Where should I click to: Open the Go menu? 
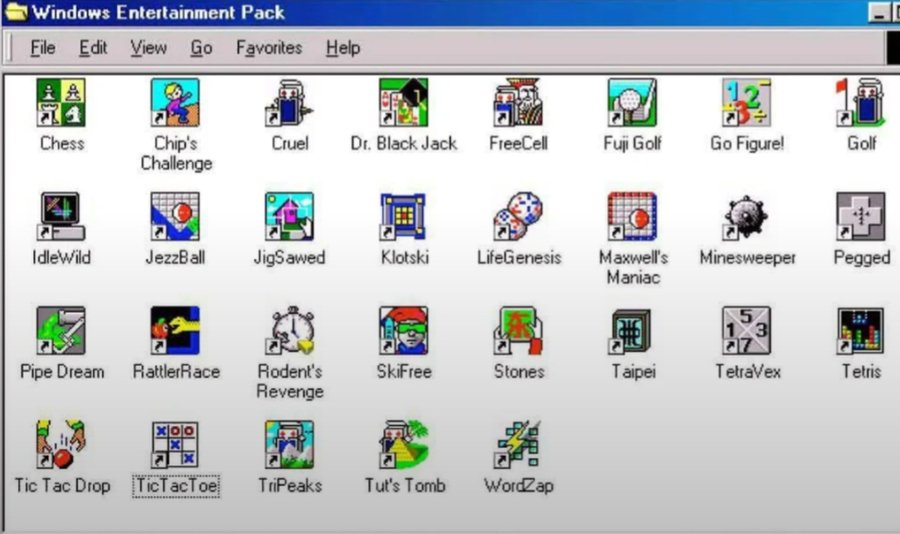click(x=201, y=48)
